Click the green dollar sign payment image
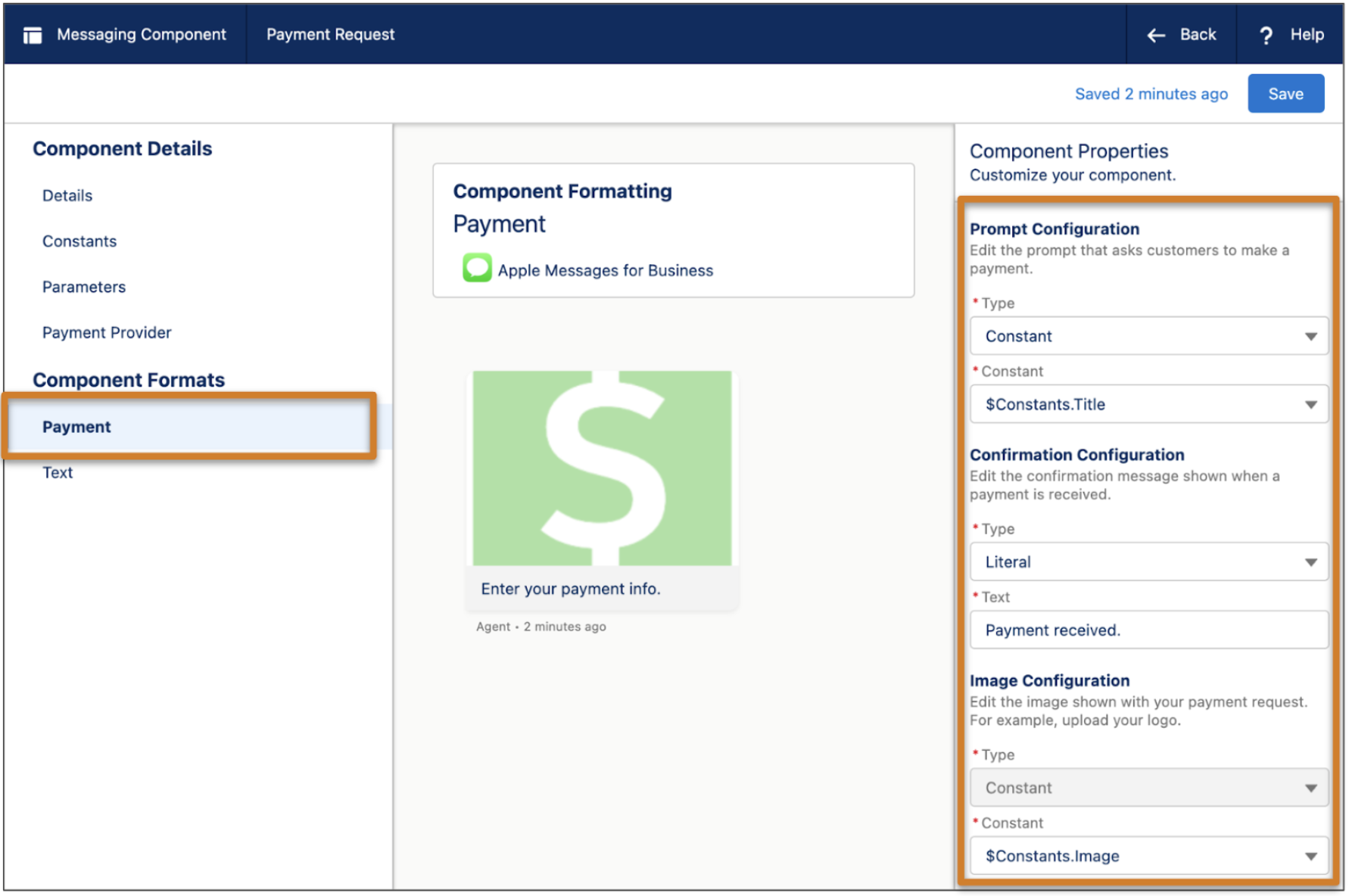 tap(602, 467)
